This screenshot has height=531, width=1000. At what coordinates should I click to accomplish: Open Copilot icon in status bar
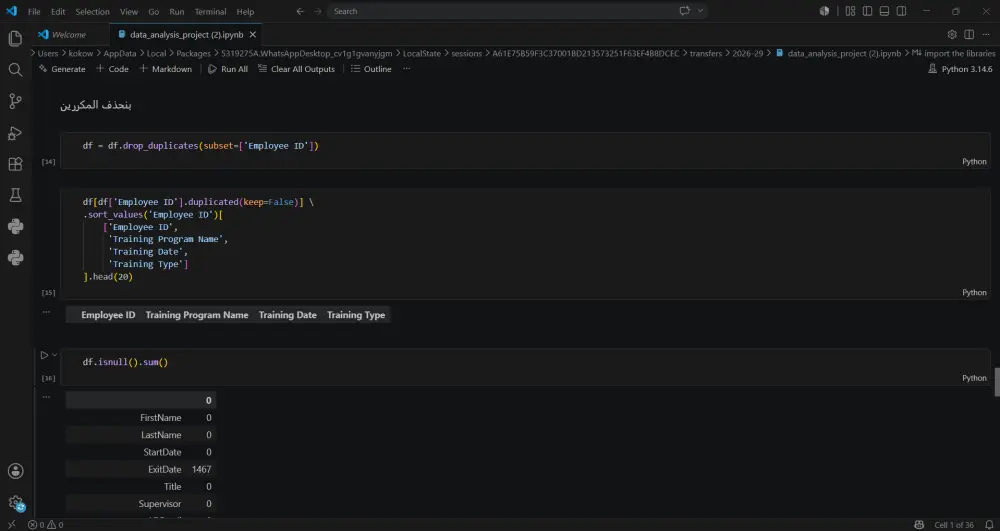[x=919, y=525]
